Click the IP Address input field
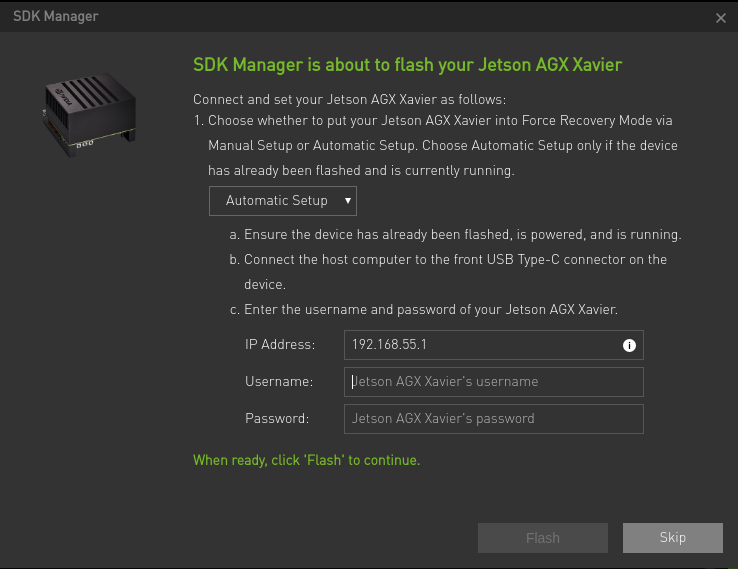This screenshot has width=738, height=569. (x=480, y=345)
